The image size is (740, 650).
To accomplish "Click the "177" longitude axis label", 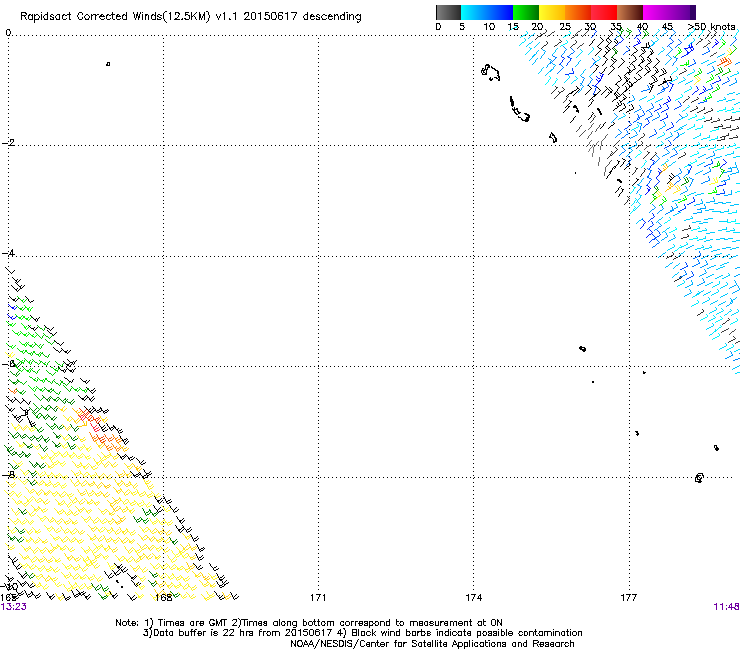I will tap(629, 598).
